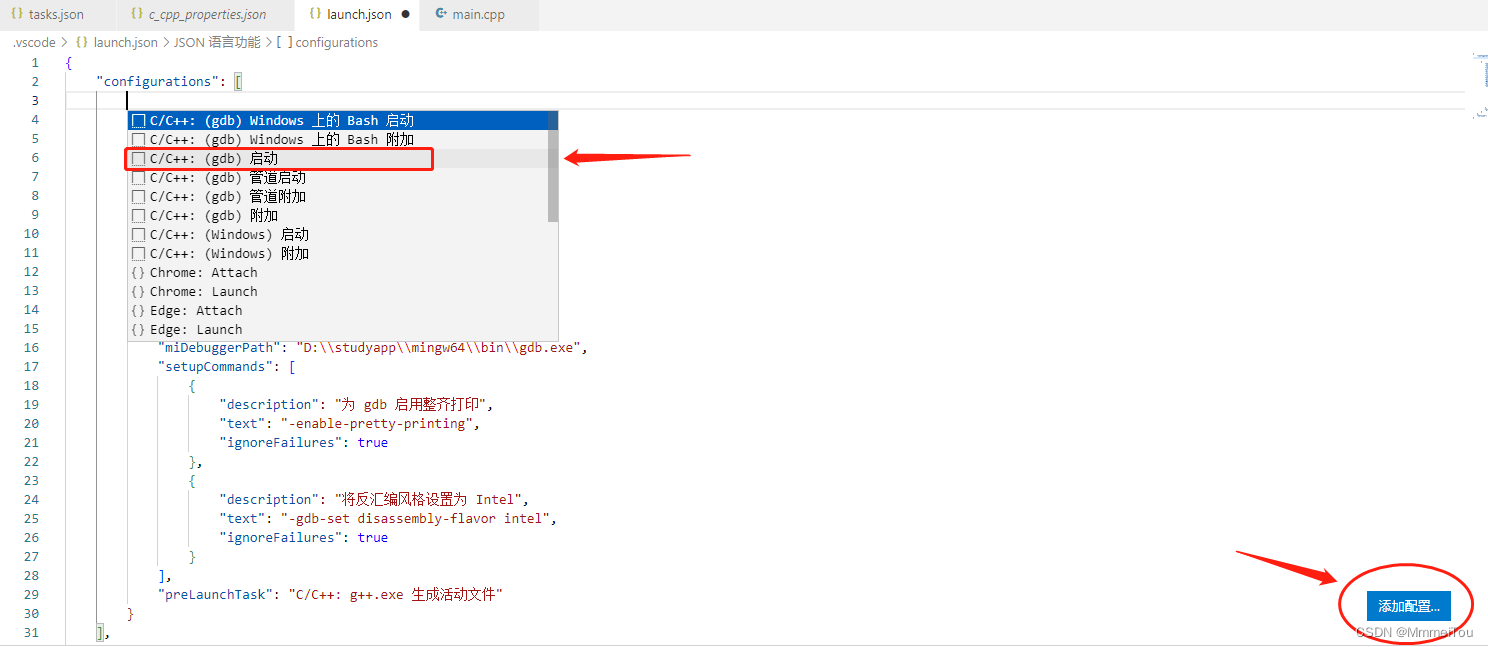The height and width of the screenshot is (647, 1488).
Task: Click snippet icon beside C/C++: (gdb) 附加
Action: (138, 215)
